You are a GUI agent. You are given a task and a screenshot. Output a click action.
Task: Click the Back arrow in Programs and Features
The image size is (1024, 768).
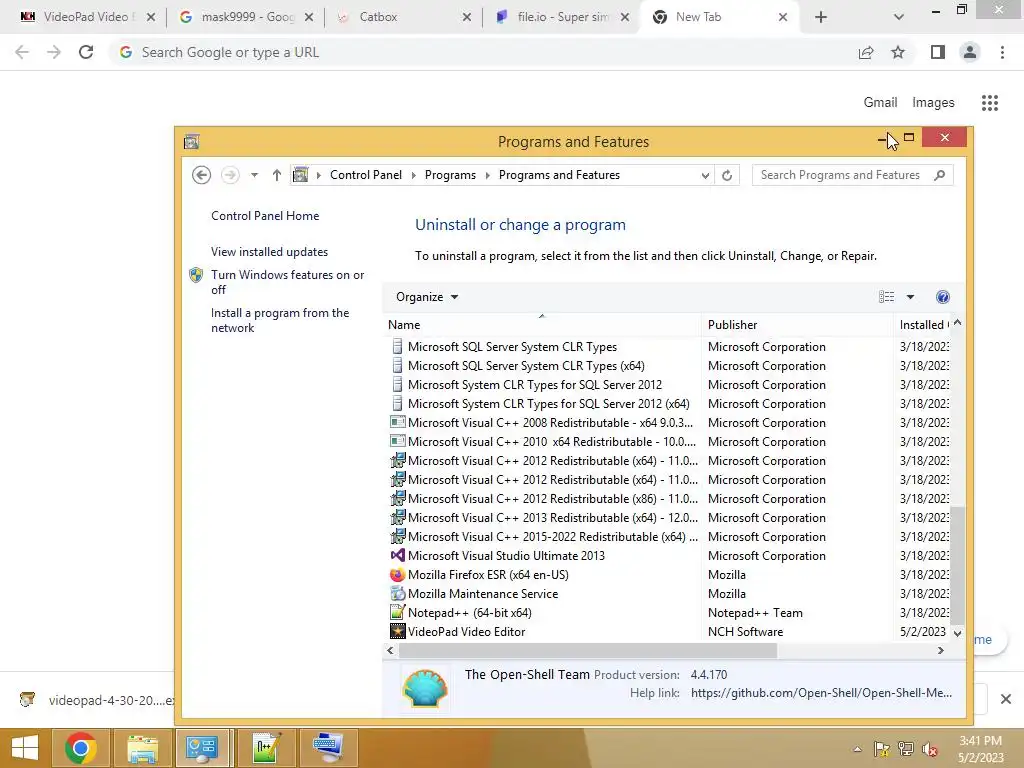point(201,175)
